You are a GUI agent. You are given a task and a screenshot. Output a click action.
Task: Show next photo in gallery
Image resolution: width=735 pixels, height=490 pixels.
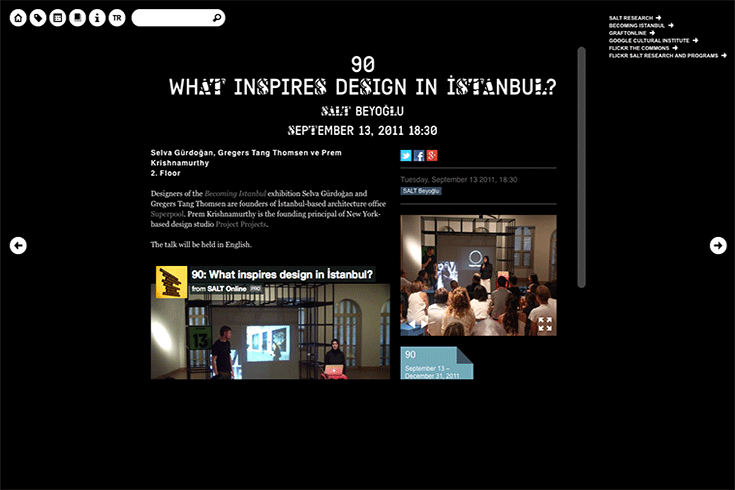coord(424,324)
